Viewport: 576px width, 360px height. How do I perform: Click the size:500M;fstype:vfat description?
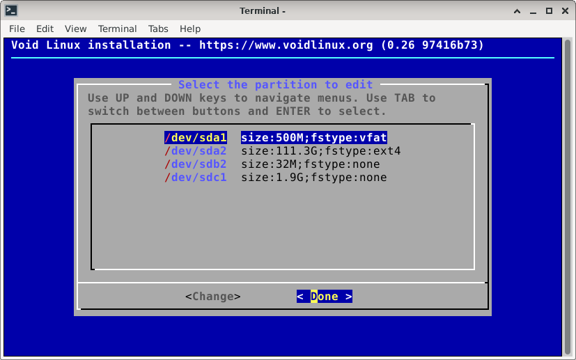click(314, 138)
